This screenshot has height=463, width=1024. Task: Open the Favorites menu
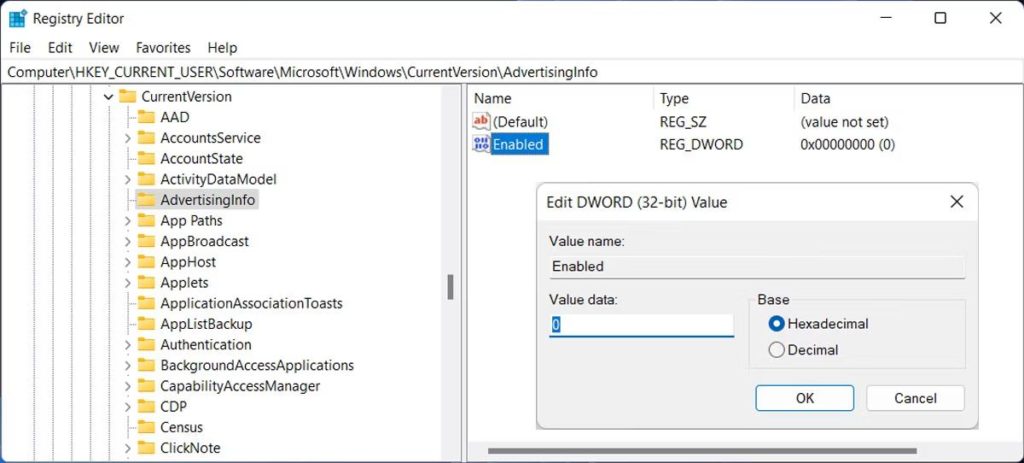pyautogui.click(x=163, y=47)
